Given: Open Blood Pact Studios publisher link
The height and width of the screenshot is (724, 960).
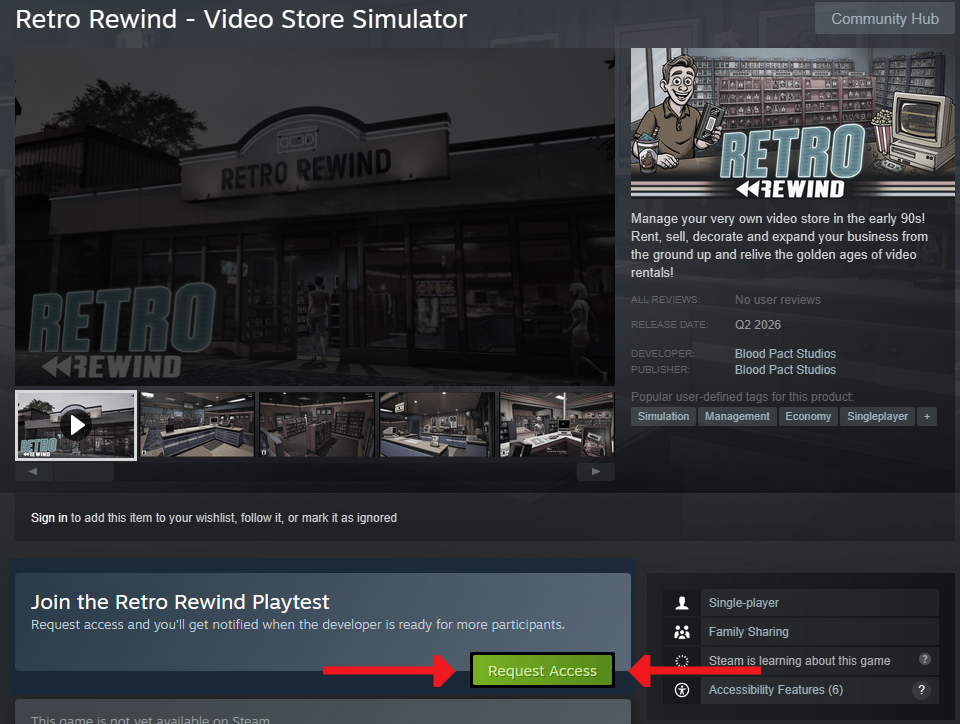Looking at the screenshot, I should coord(785,370).
